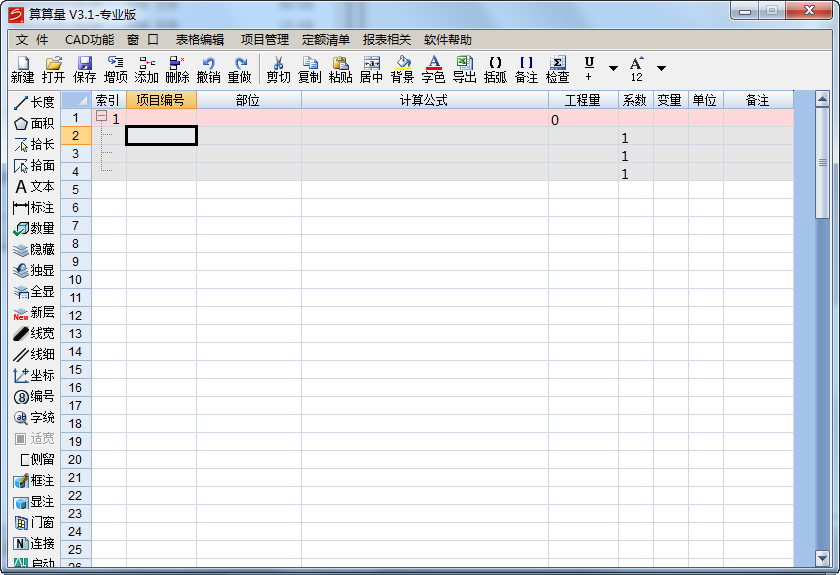The image size is (840, 575).
Task: Click the 坐标 coordinate tool
Action: 34,375
